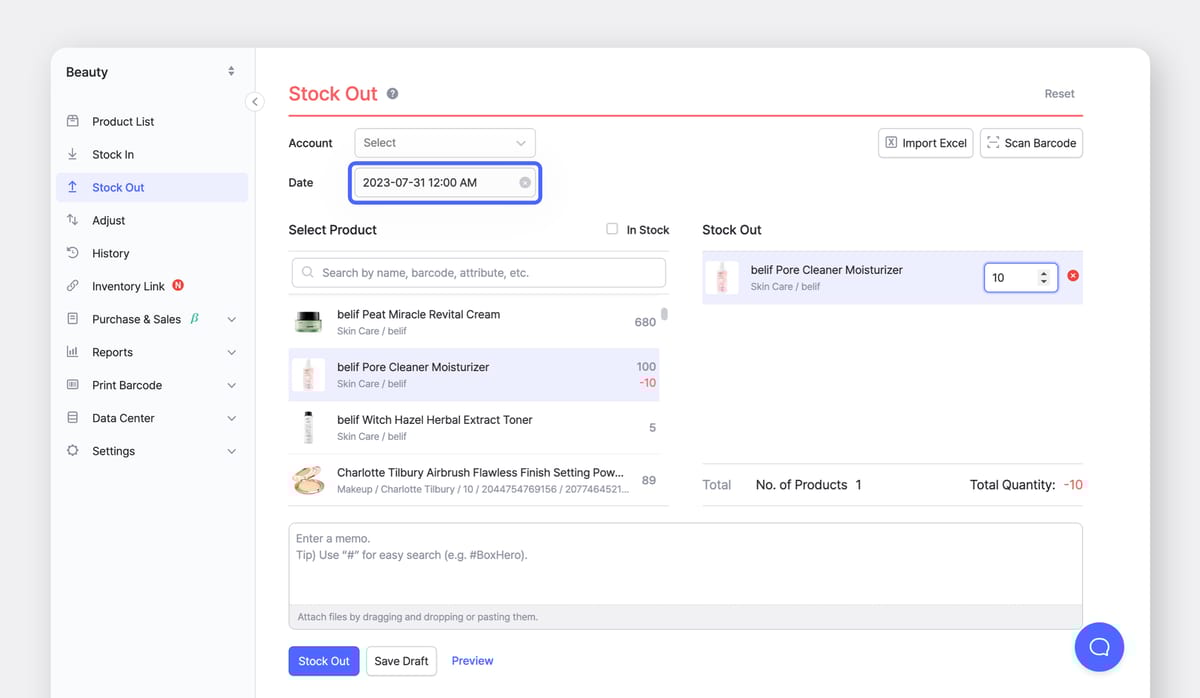Open History via the clock icon
Image resolution: width=1200 pixels, height=698 pixels.
(73, 253)
